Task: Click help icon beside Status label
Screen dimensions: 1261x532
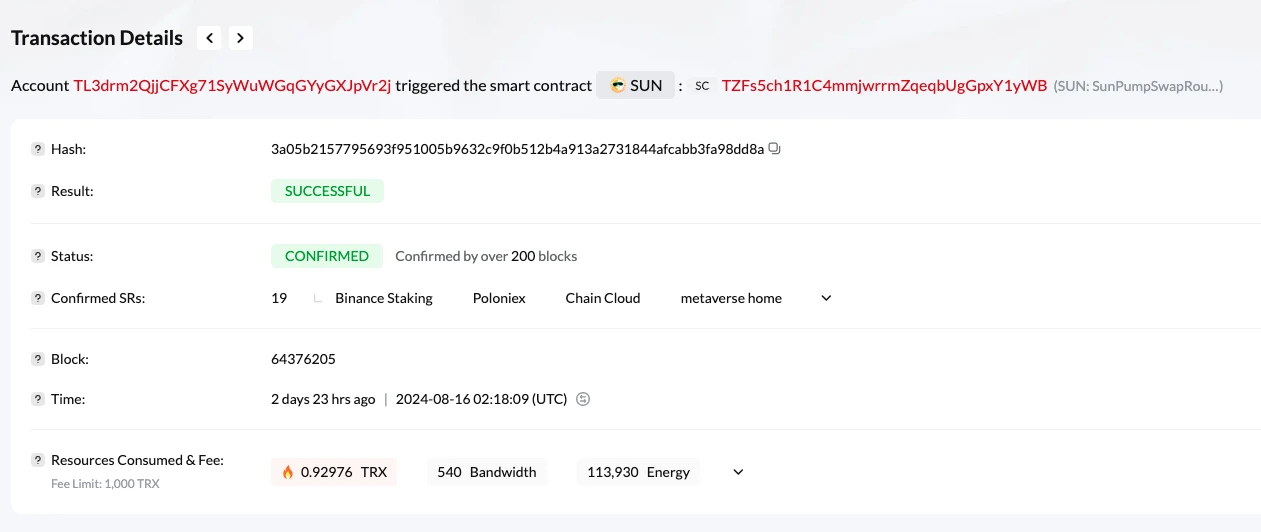Action: tap(38, 257)
